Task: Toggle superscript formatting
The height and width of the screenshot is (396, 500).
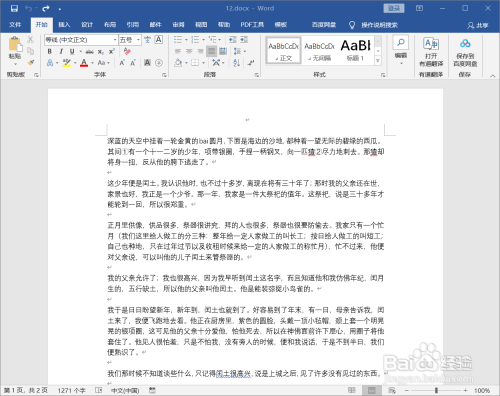Action: pyautogui.click(x=112, y=51)
